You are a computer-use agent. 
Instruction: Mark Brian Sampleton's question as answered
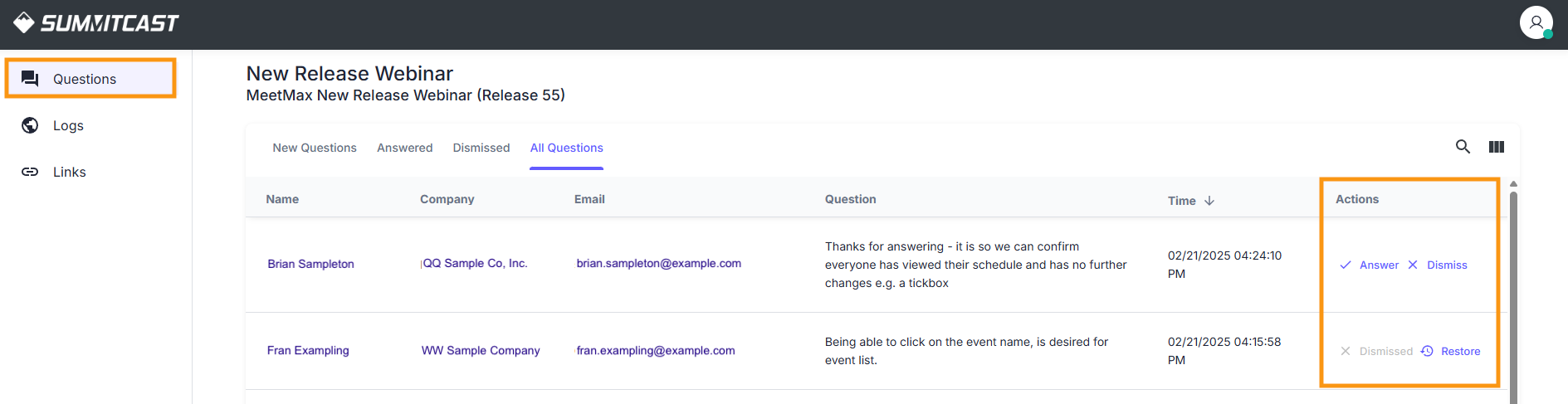1370,265
